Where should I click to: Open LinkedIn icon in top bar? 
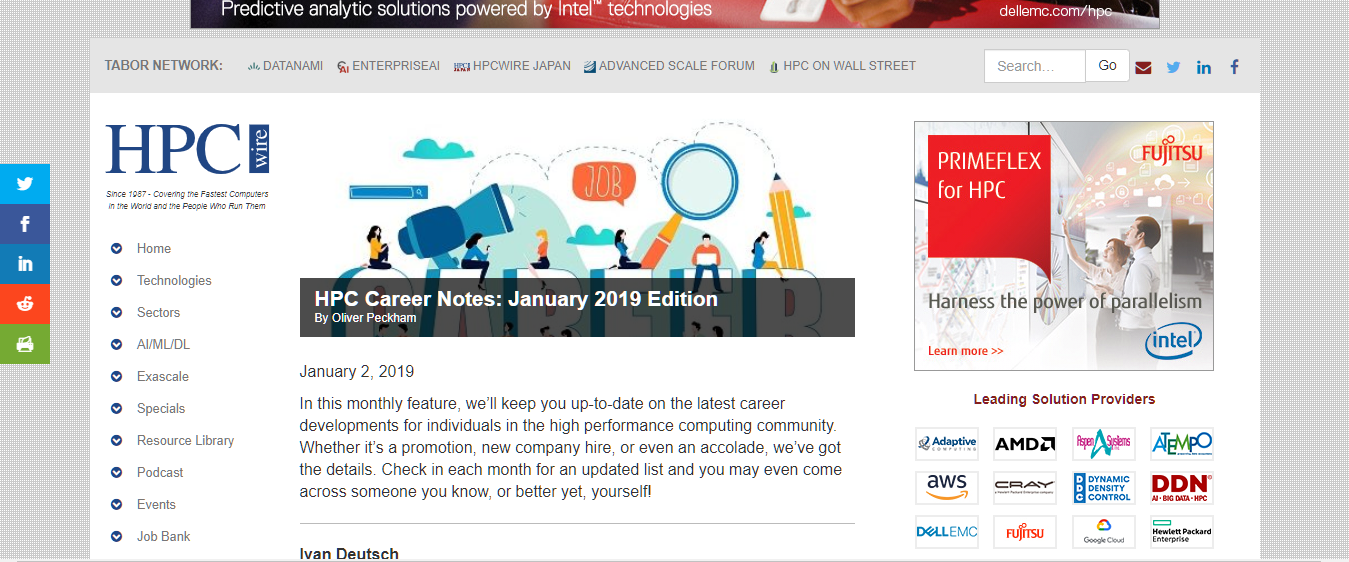coord(1204,67)
